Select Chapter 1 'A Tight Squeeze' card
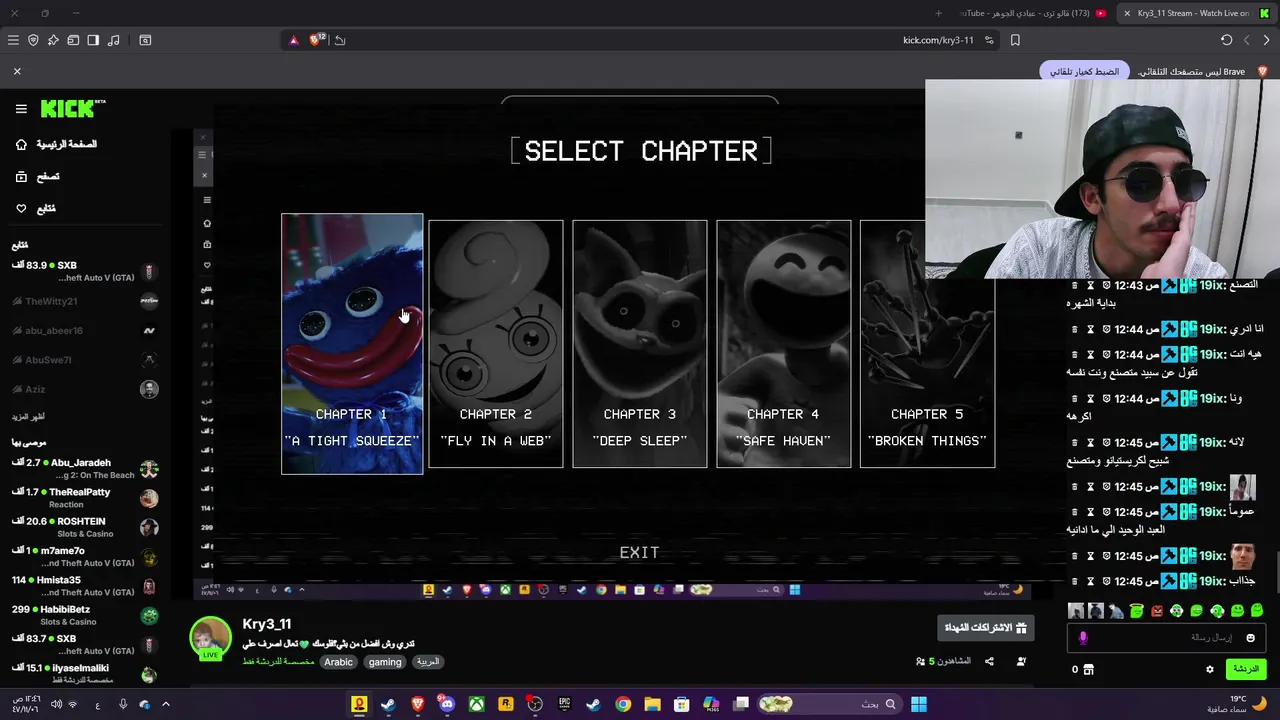 [x=352, y=344]
